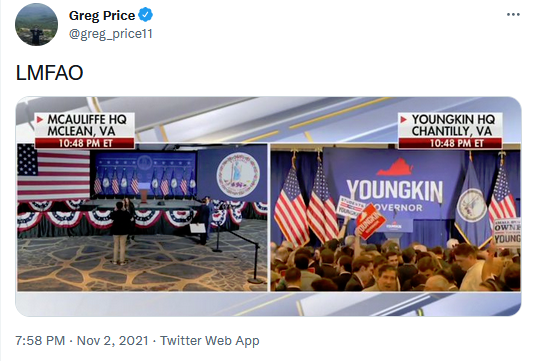Open Greg Price's profile avatar

coord(36,24)
